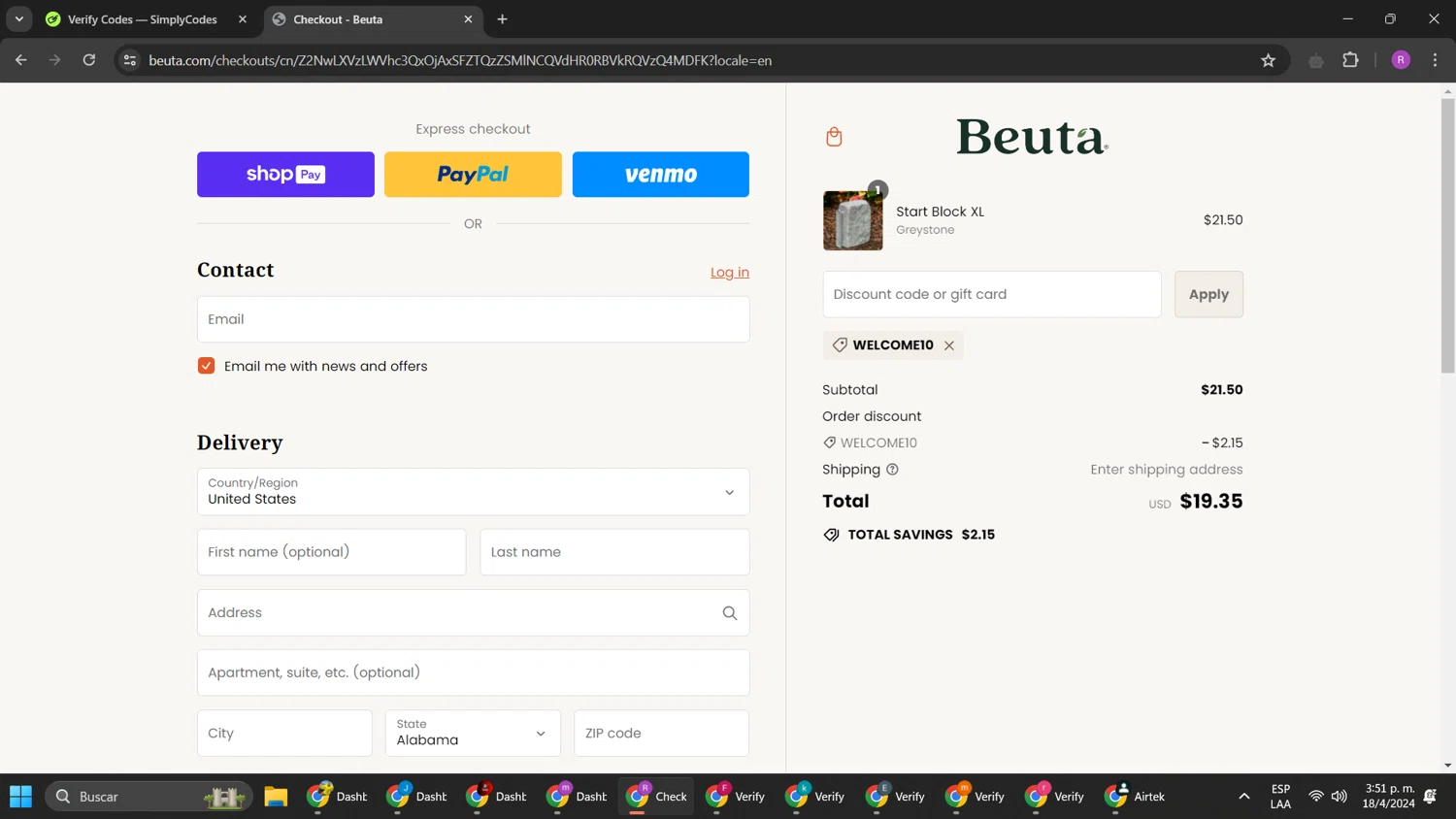The image size is (1456, 819).
Task: Open the Airtek Chrome window in taskbar
Action: (x=1136, y=797)
